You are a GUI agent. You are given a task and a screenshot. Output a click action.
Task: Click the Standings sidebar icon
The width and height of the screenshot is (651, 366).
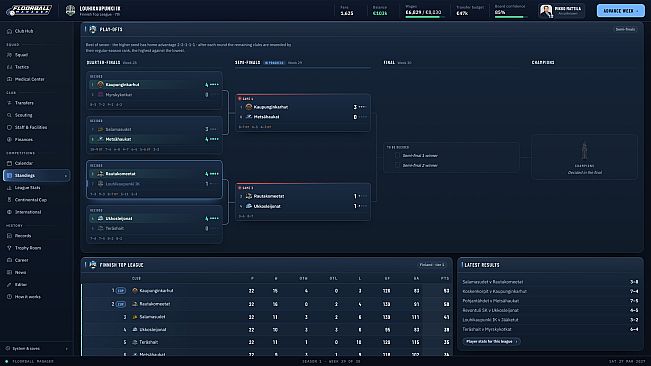[x=9, y=176]
